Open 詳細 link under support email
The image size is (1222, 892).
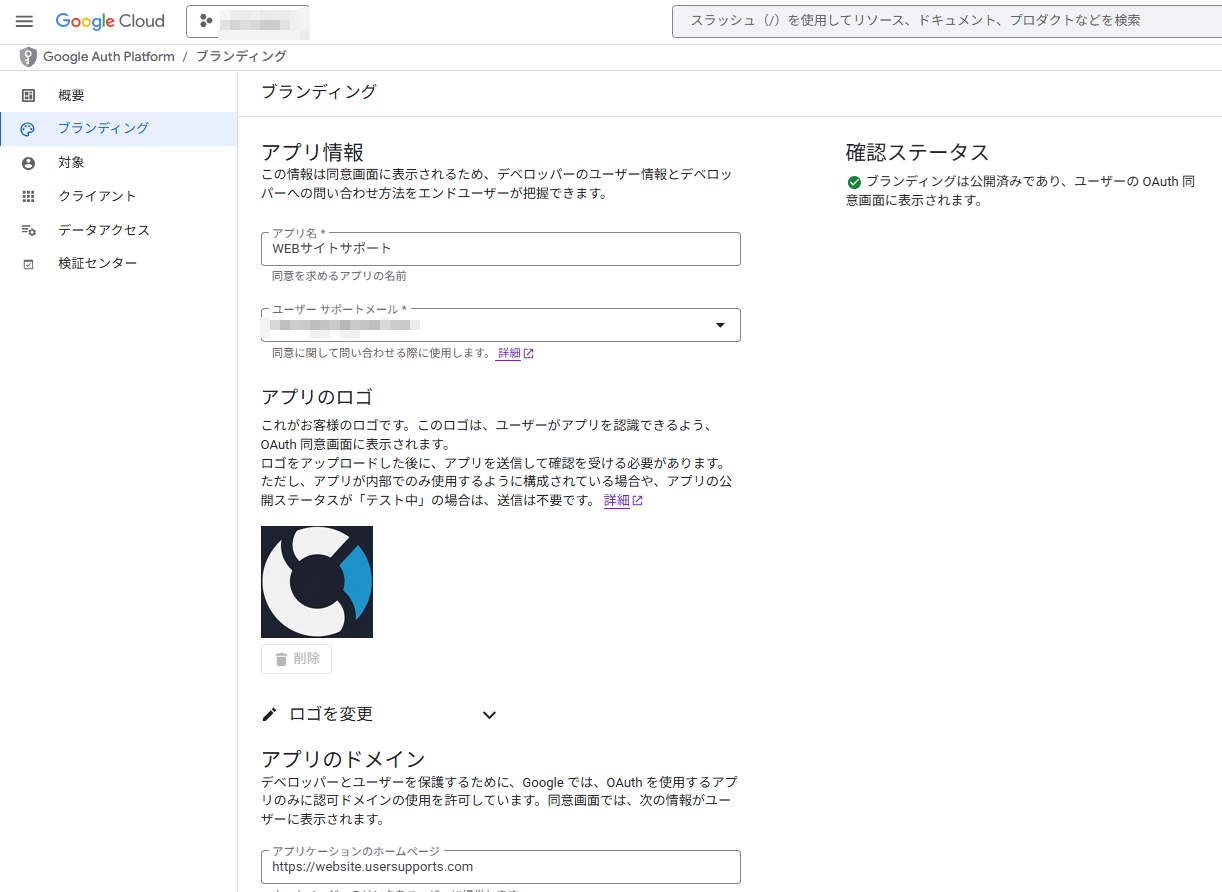(x=515, y=353)
